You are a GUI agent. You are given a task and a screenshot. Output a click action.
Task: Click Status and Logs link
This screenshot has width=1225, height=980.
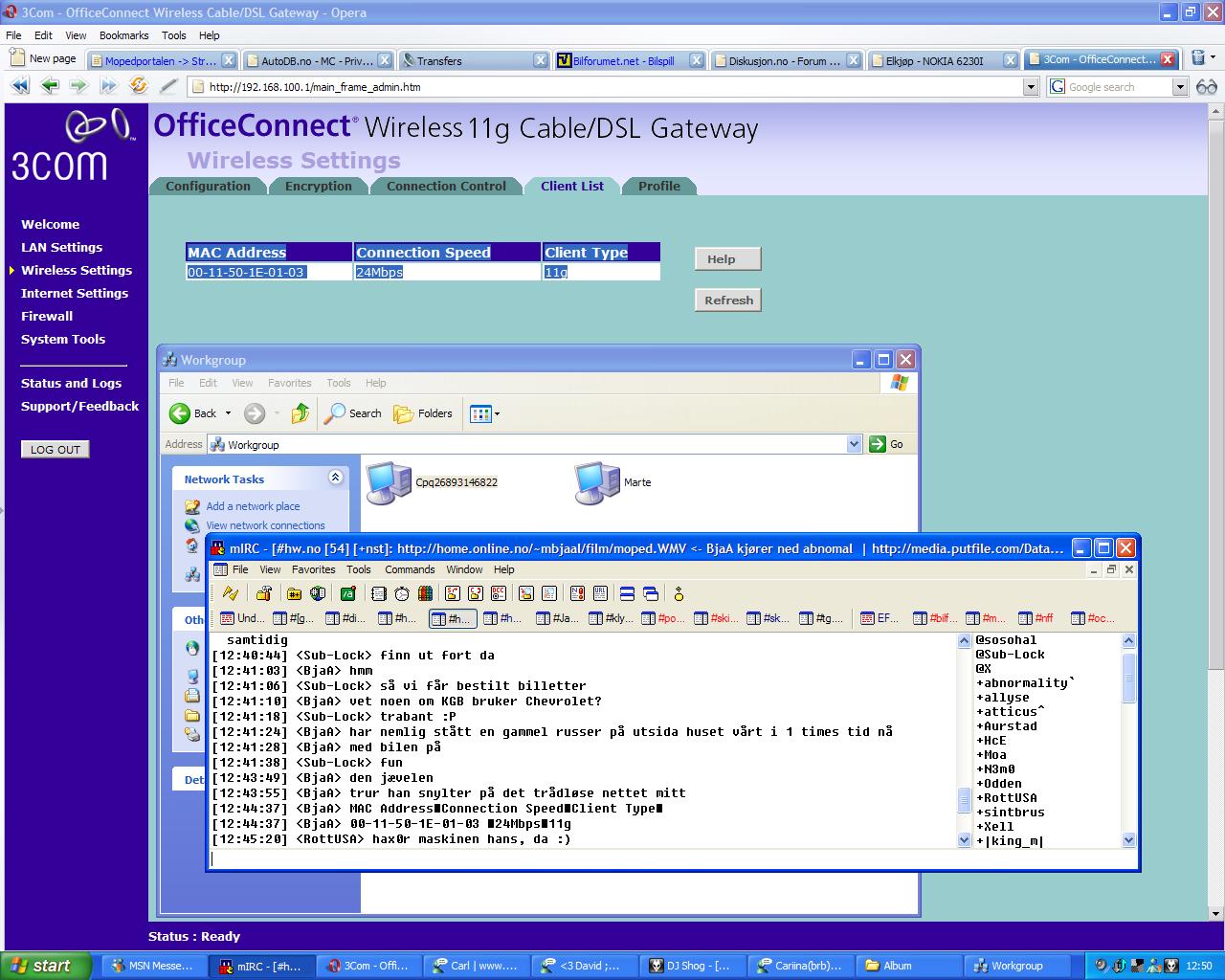(71, 383)
